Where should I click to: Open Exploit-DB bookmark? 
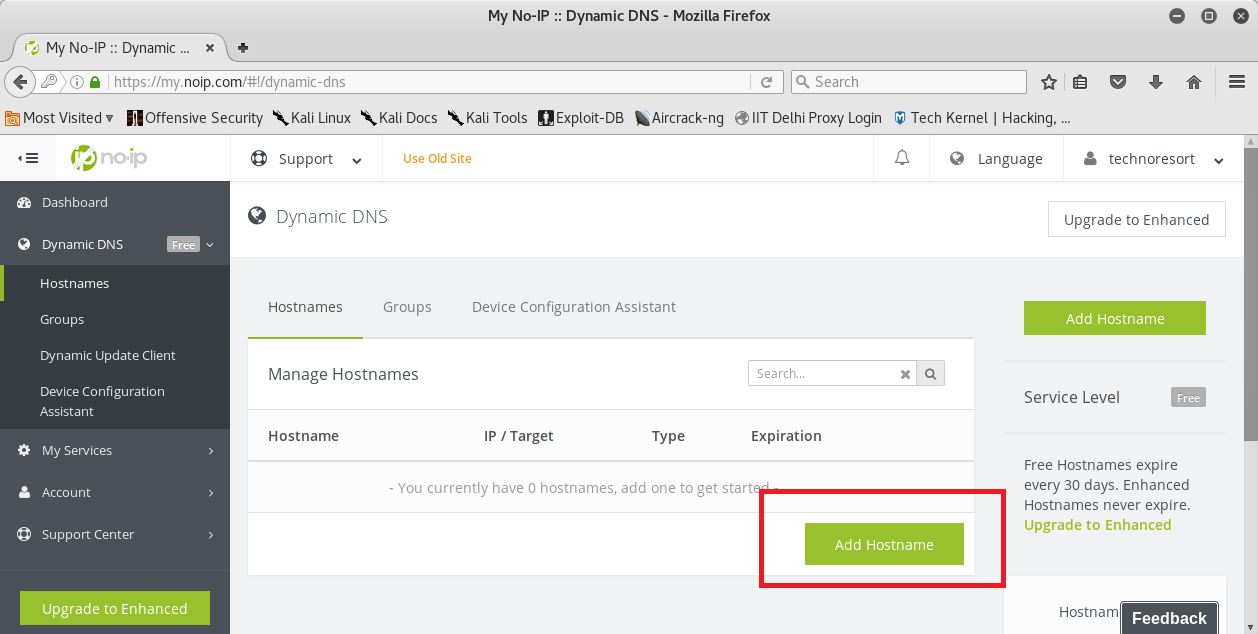[580, 117]
